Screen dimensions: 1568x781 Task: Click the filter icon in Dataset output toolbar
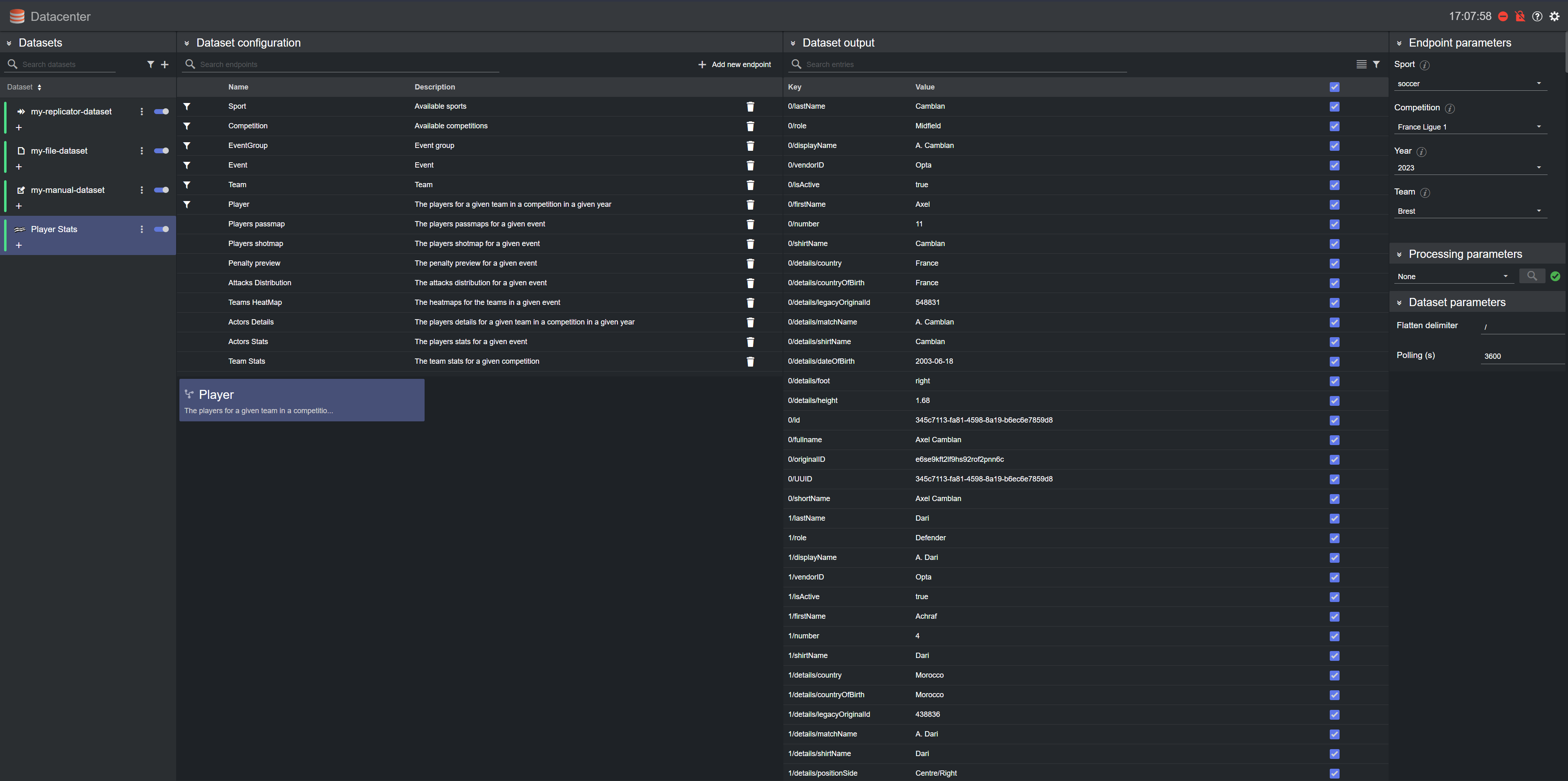coord(1376,65)
